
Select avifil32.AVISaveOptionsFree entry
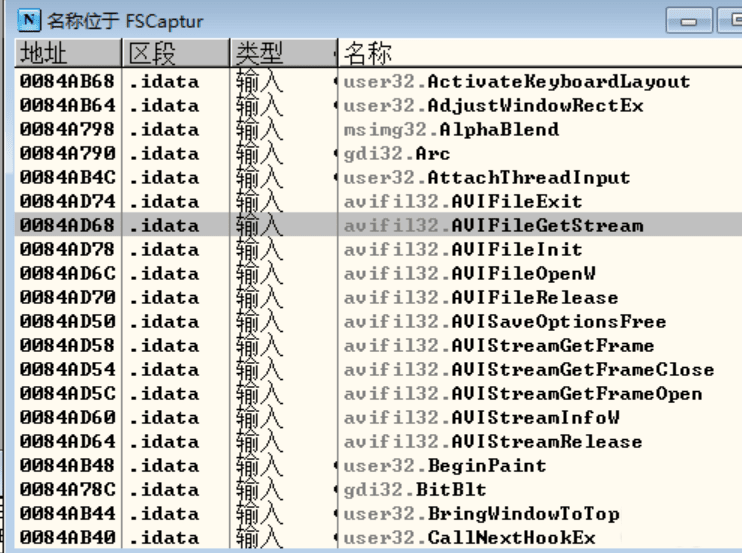click(x=504, y=322)
